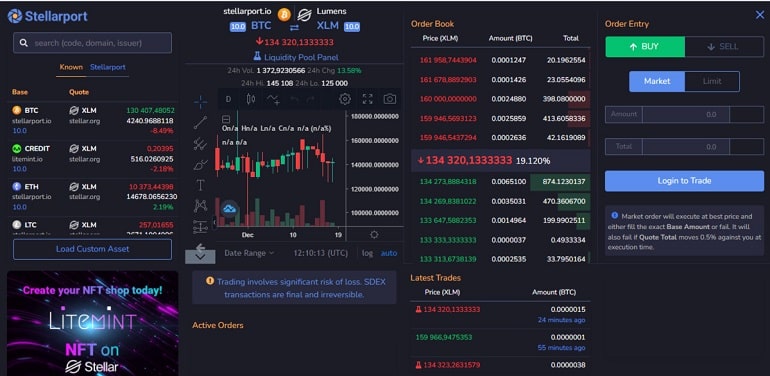Select the chart patterns tool
This screenshot has width=770, height=376.
200,206
